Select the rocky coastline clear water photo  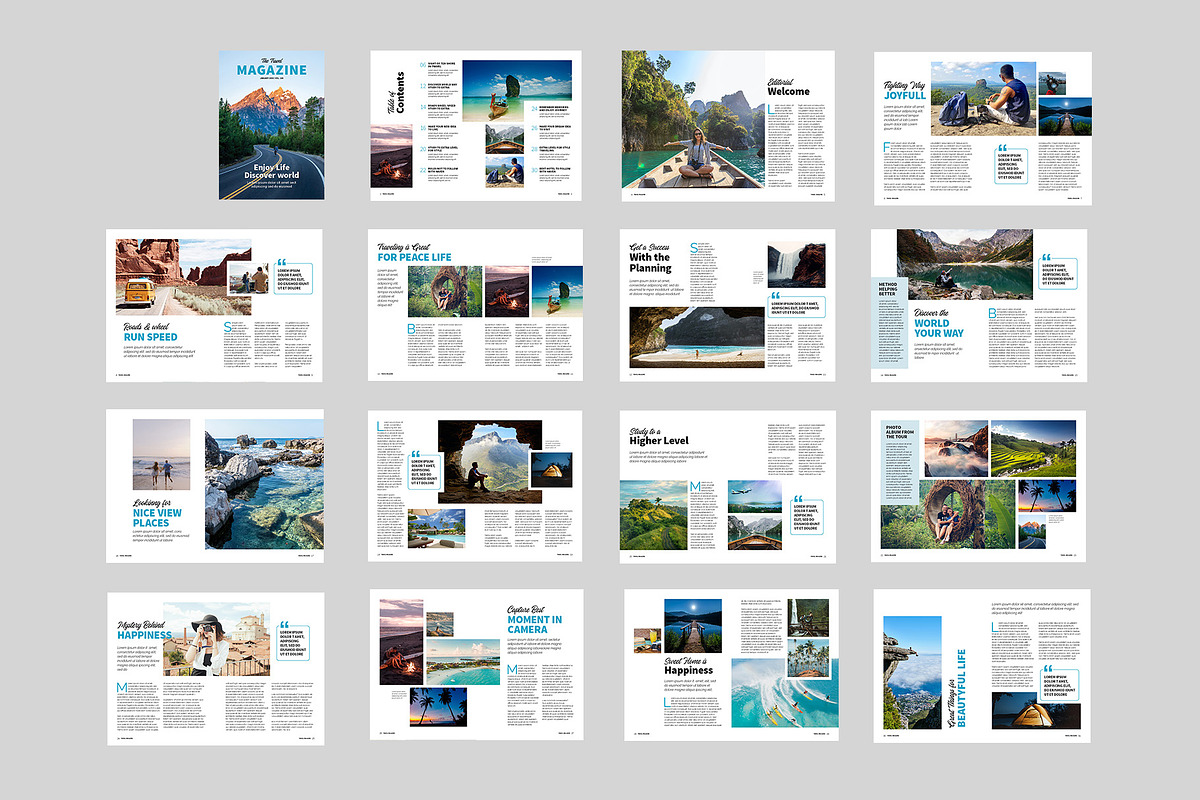pos(264,484)
